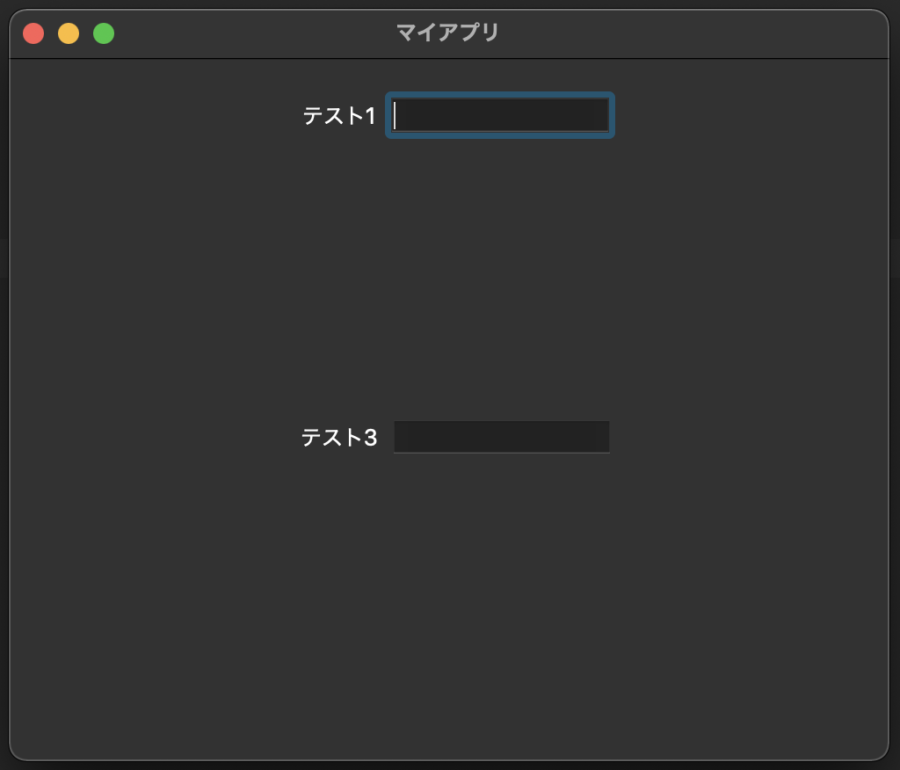
Task: Close the マイアプリ window with red button
Action: [33, 34]
